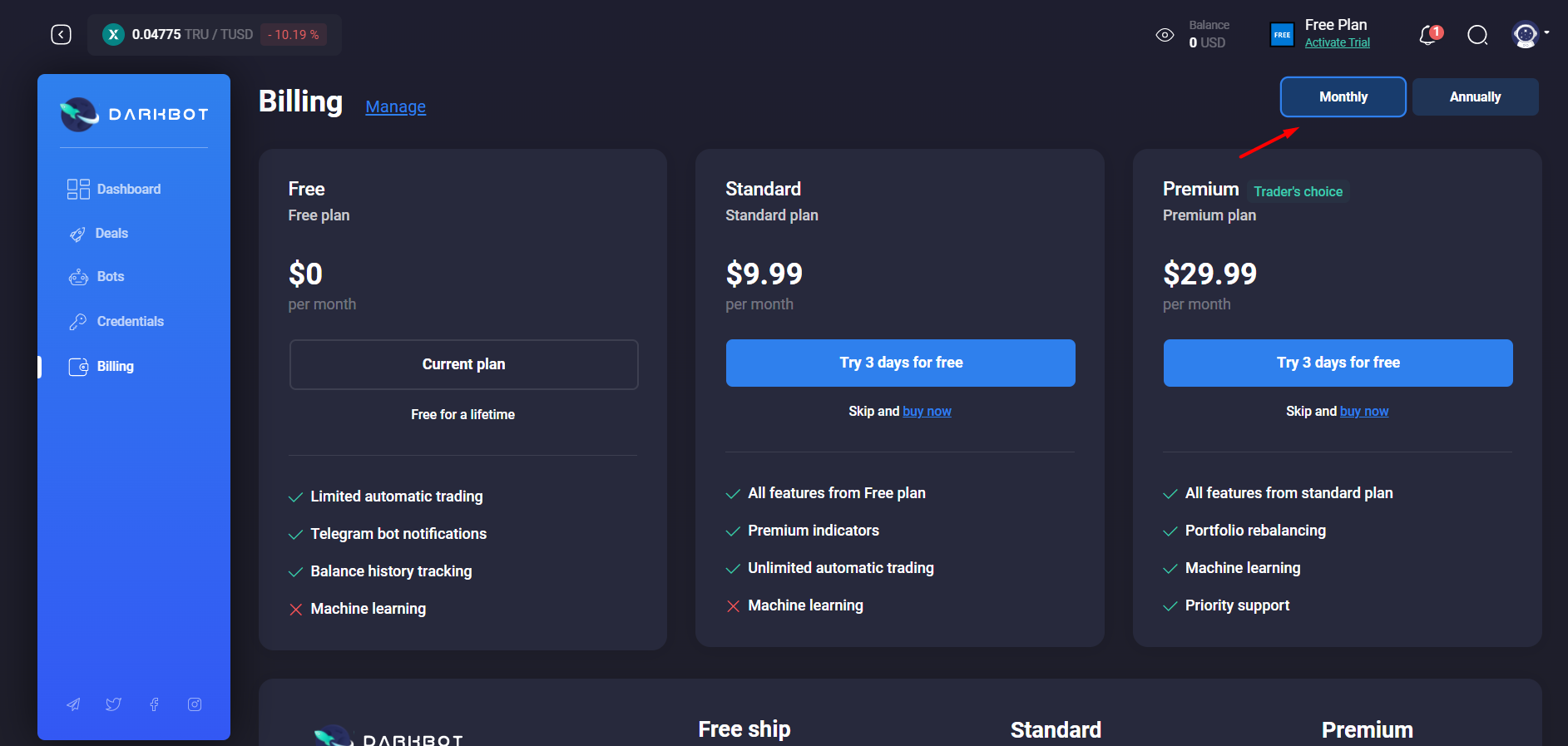Switch to Annually billing
Image resolution: width=1568 pixels, height=746 pixels.
click(x=1476, y=96)
